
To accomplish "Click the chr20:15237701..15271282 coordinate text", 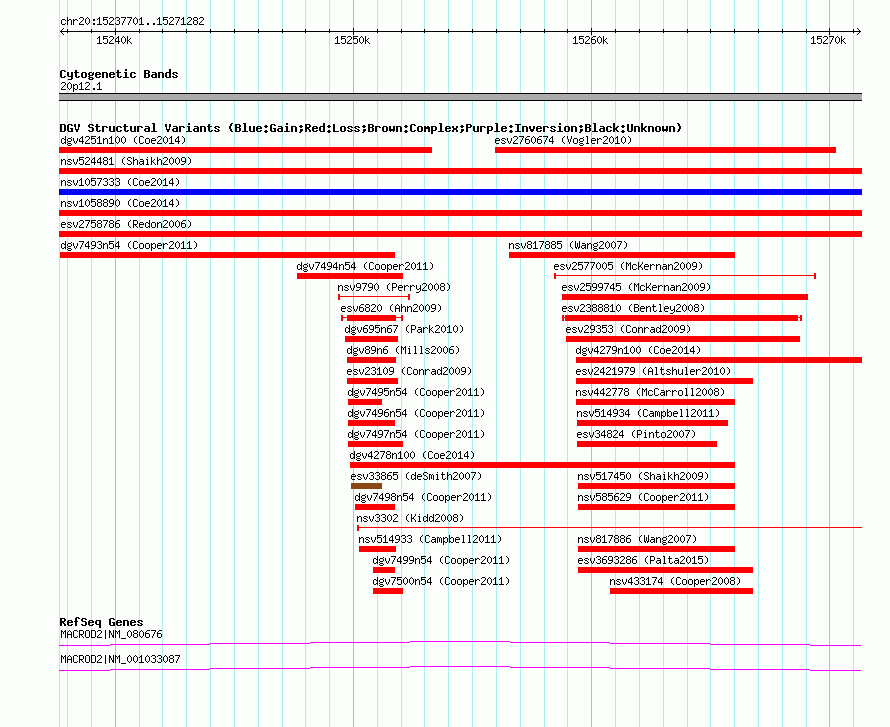I will pyautogui.click(x=132, y=22).
